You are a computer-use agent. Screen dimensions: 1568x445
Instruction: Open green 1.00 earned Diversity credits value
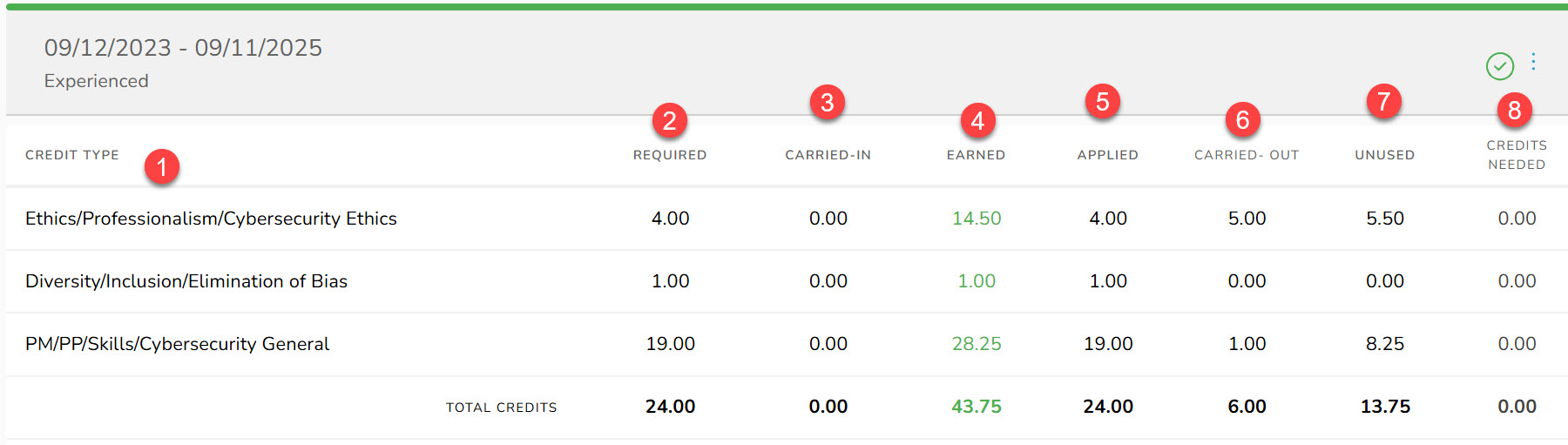[976, 281]
